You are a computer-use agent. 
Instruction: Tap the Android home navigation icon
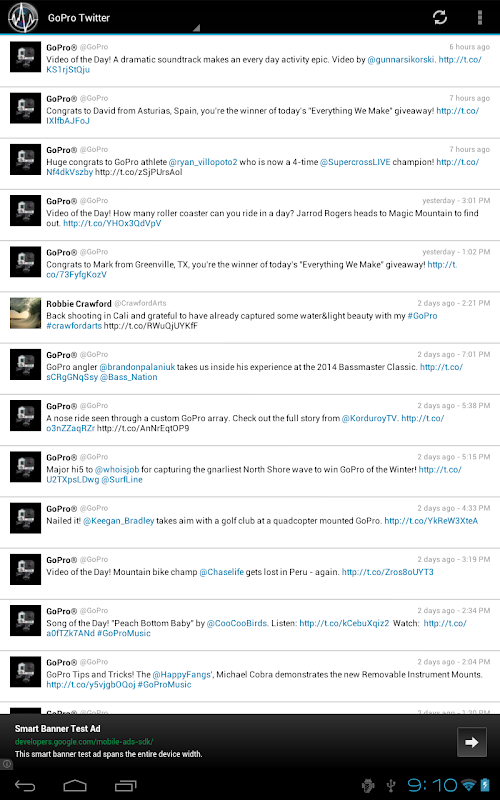[75, 786]
